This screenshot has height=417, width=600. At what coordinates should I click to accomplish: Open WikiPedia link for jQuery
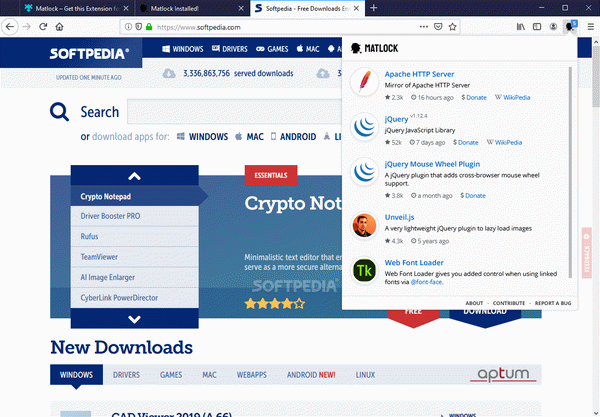pyautogui.click(x=508, y=142)
